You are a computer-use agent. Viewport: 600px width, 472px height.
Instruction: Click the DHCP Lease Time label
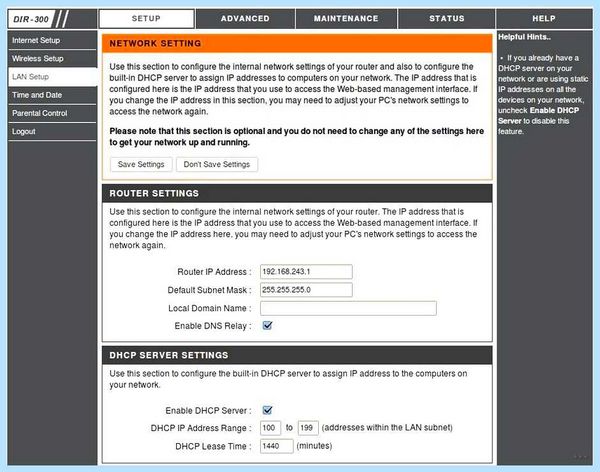tap(214, 446)
